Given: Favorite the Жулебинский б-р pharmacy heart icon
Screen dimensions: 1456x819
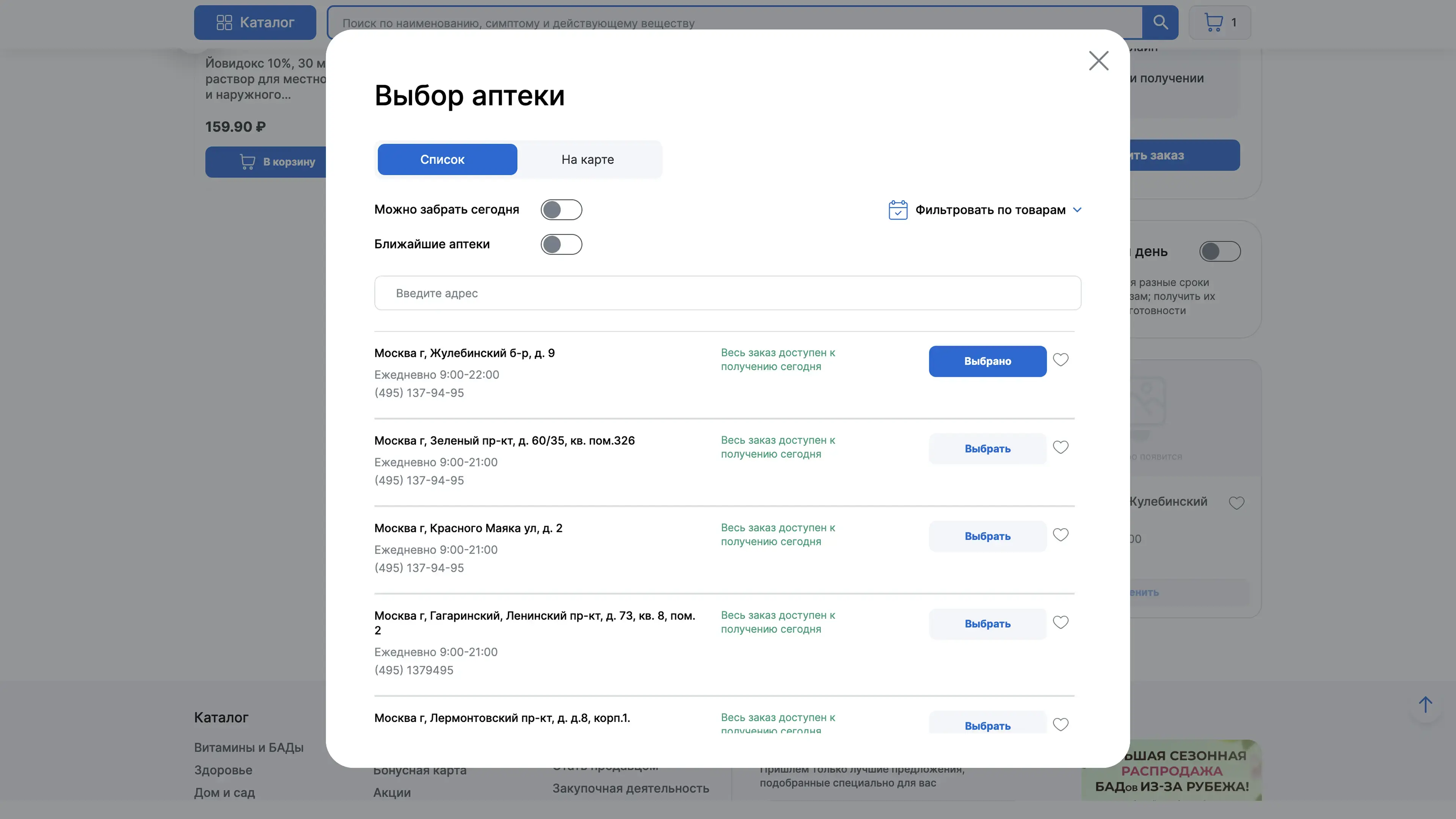Looking at the screenshot, I should tap(1061, 359).
